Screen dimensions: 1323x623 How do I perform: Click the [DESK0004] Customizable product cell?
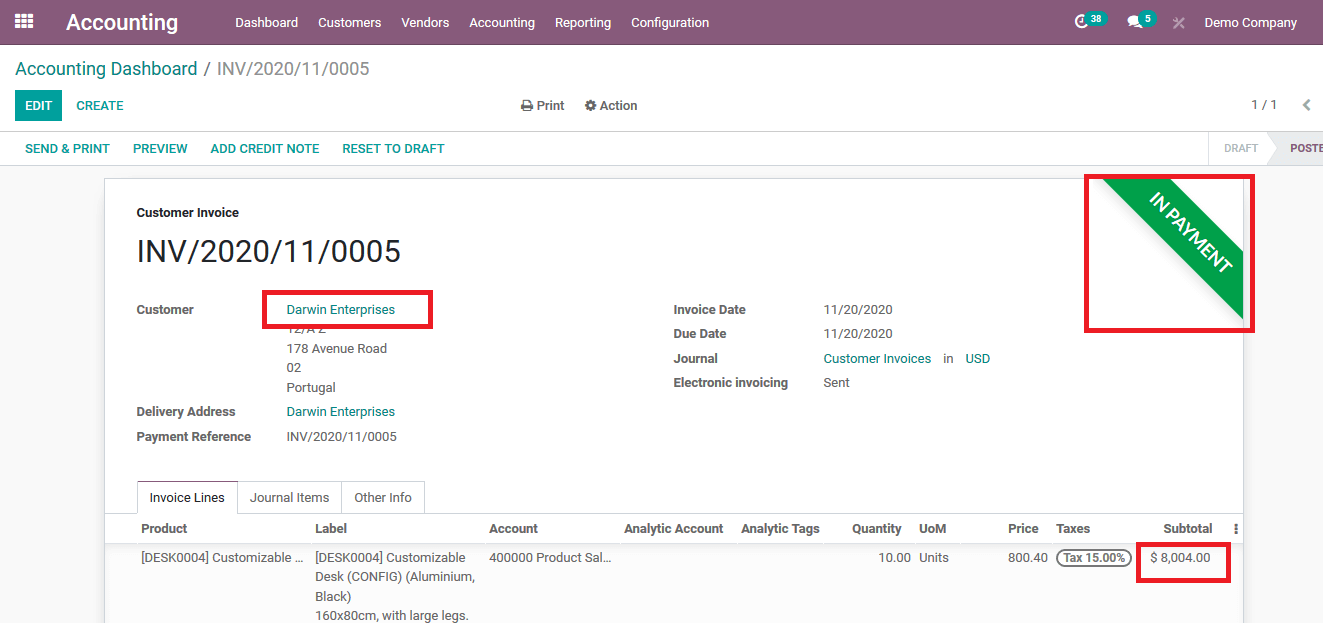point(222,558)
